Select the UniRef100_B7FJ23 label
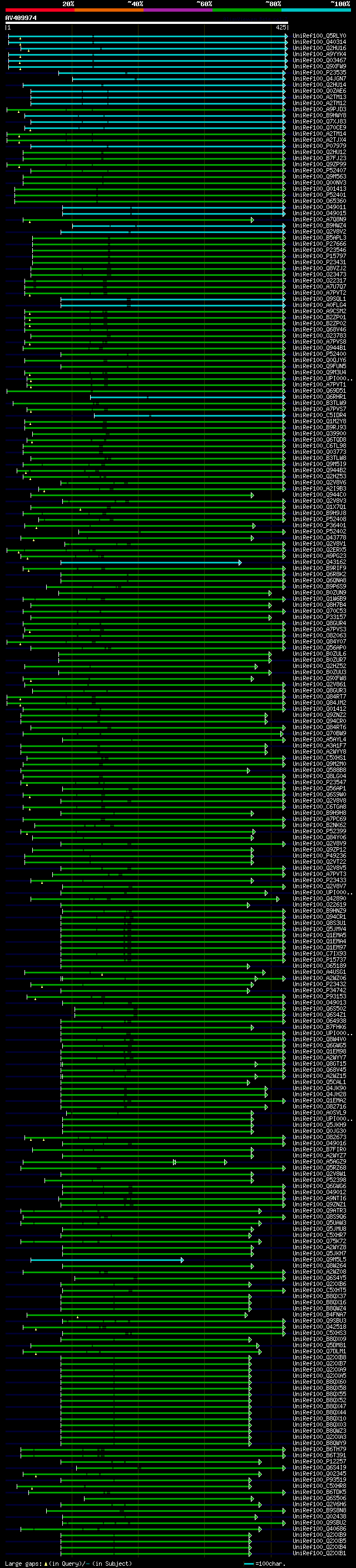Screen dimensions: 356x1568 pos(319,159)
